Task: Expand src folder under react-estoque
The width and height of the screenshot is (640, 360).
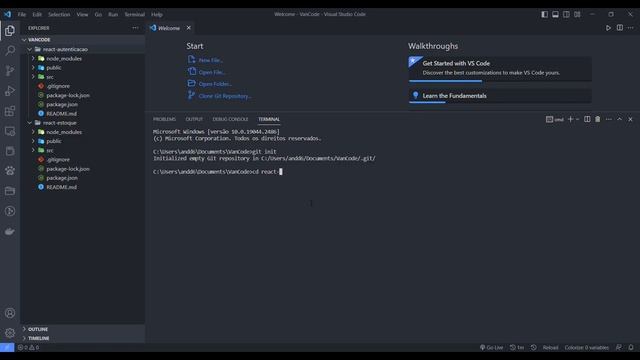Action: [x=83, y=150]
